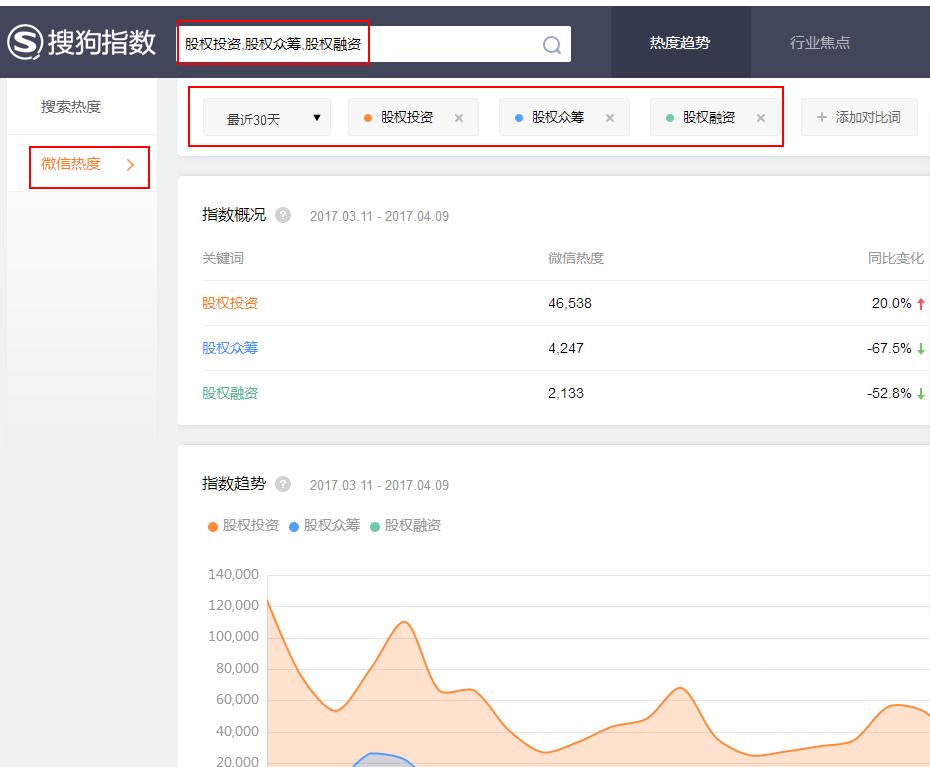Click the plus icon on 添加对比词
Screen dimensions: 930x767
tap(821, 116)
